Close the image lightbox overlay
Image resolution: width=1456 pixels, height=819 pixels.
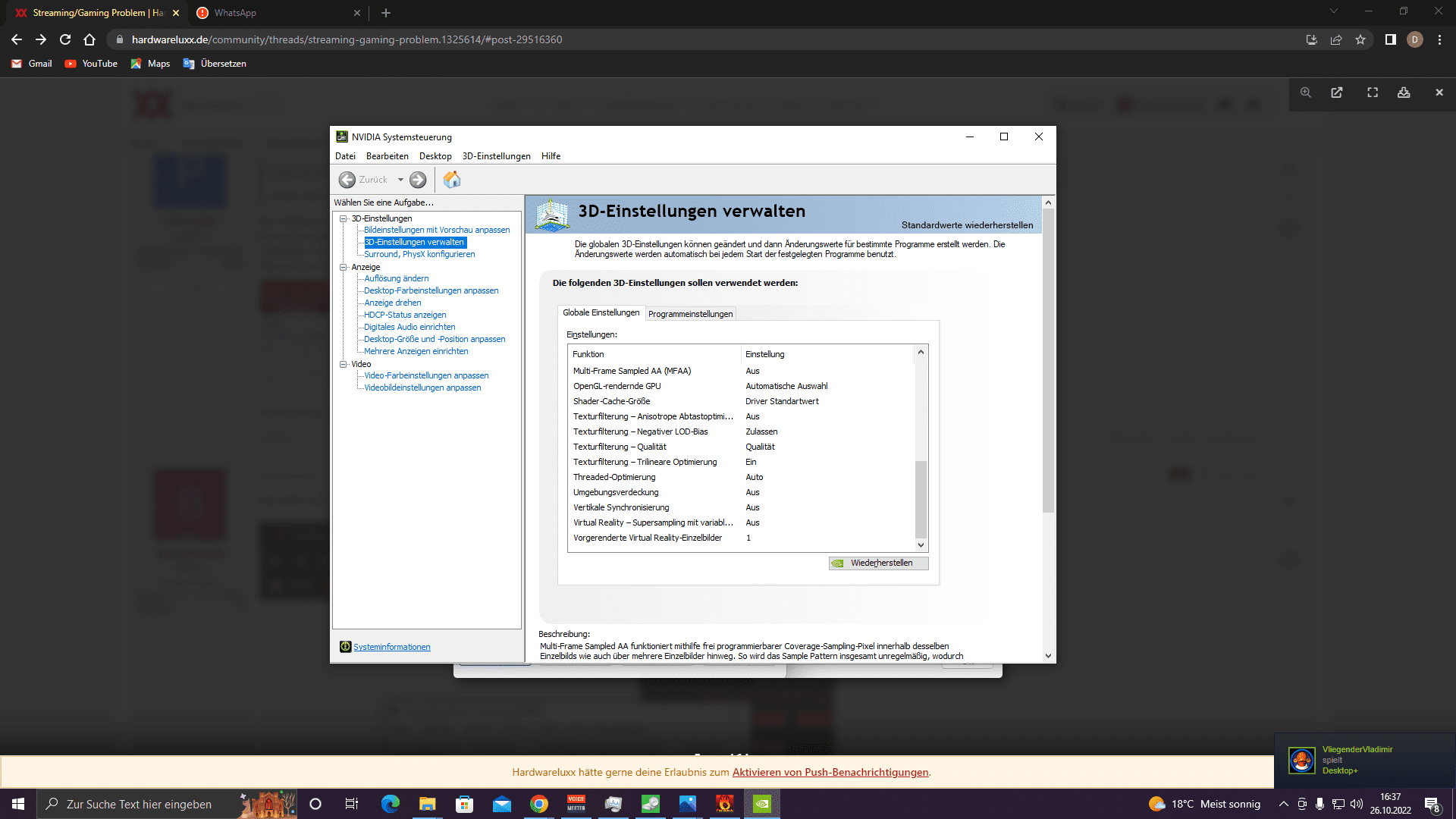(x=1439, y=93)
